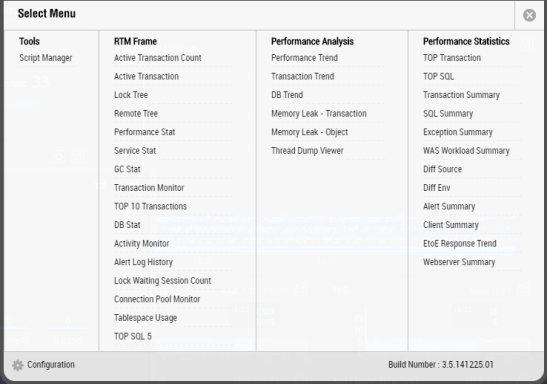Open Memory Leak - Object analysis
Viewport: 547px width, 384px height.
pyautogui.click(x=309, y=132)
